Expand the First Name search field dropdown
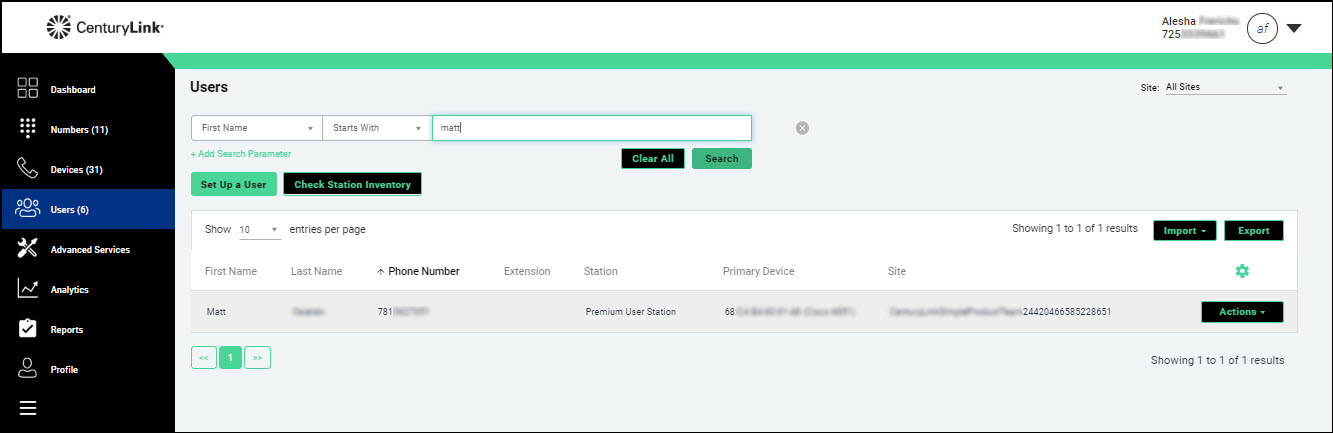Screen dimensions: 1333x433 click(x=256, y=128)
